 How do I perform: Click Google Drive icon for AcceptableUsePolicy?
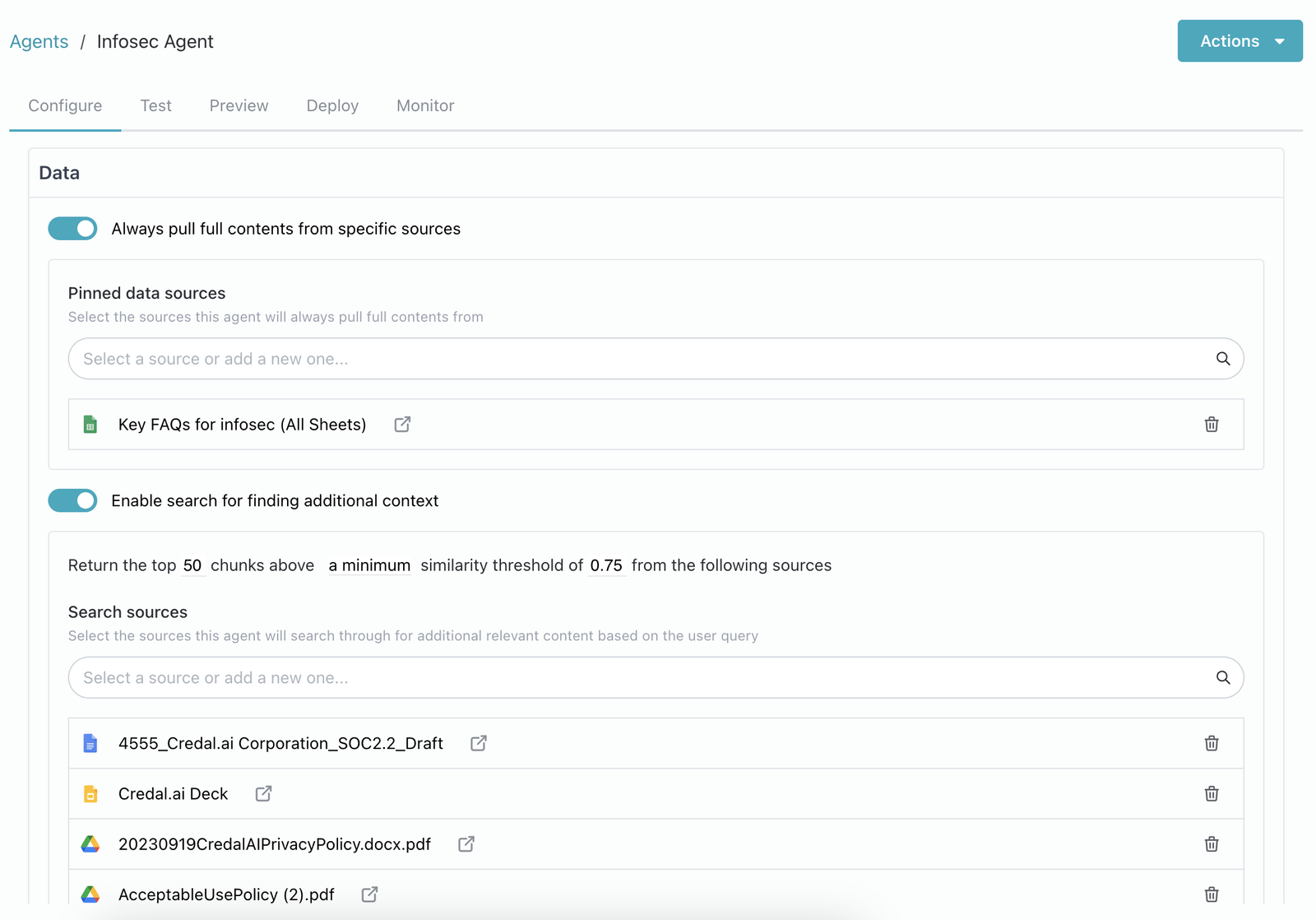point(90,894)
